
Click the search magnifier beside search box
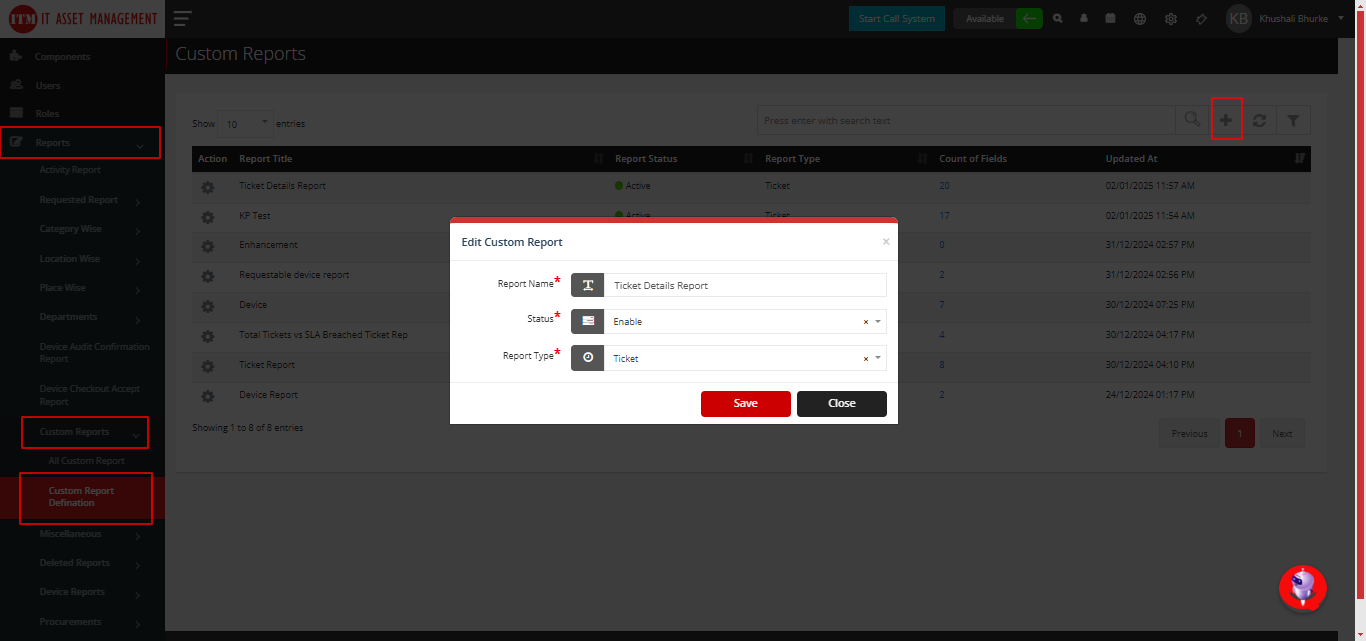pos(1192,120)
